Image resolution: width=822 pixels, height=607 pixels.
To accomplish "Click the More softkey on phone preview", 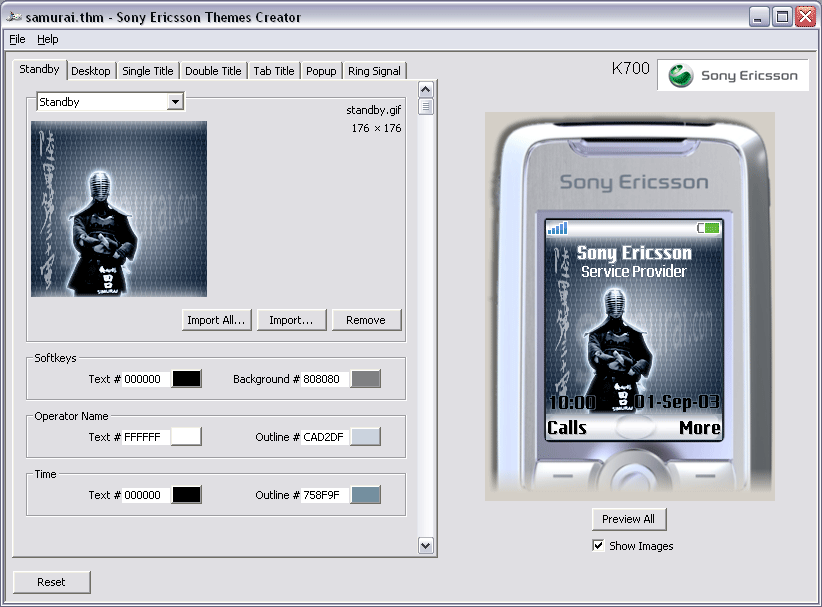I will [x=700, y=428].
